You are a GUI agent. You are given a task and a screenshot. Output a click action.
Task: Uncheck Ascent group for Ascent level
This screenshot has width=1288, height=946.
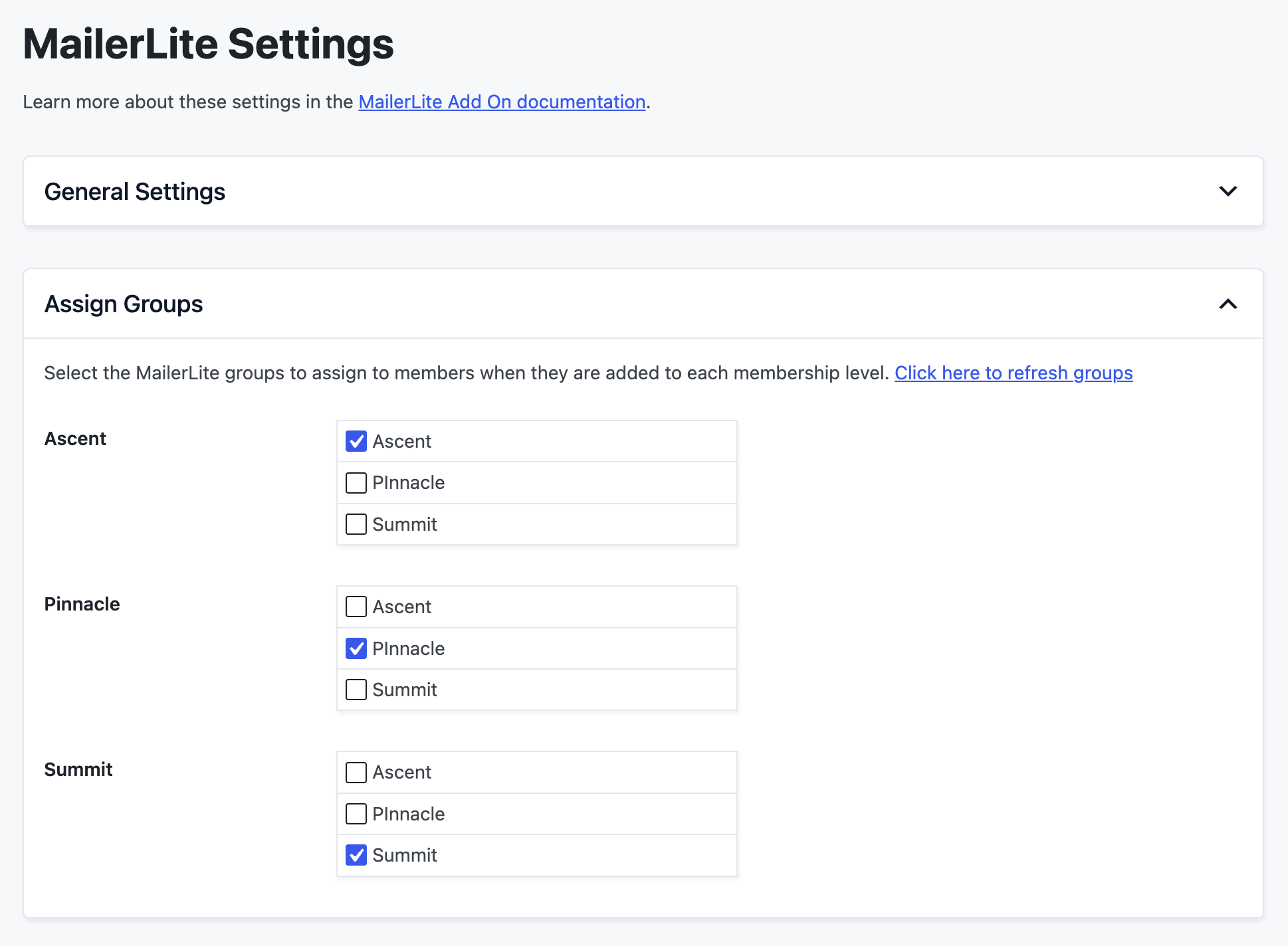coord(356,441)
